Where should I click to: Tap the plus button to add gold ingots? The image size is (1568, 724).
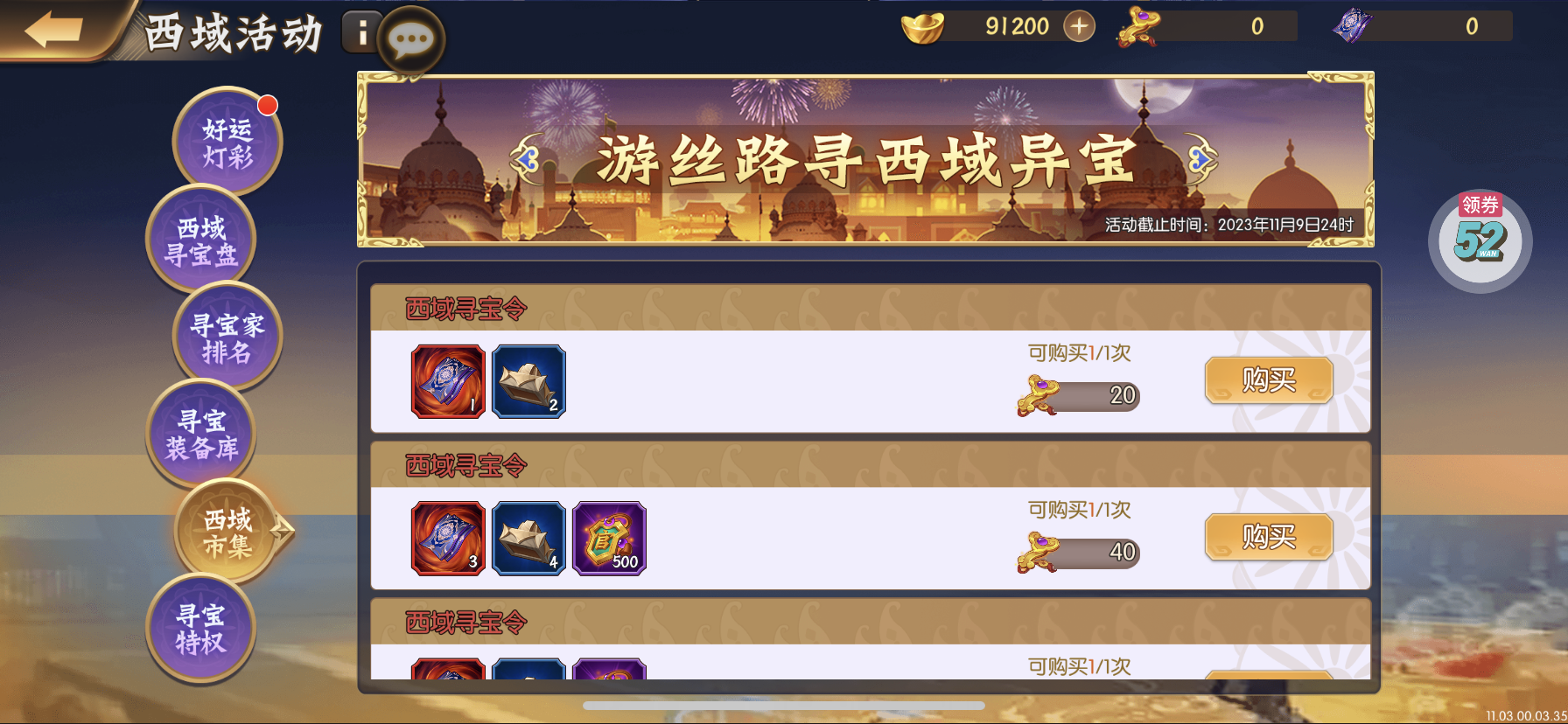click(1079, 26)
